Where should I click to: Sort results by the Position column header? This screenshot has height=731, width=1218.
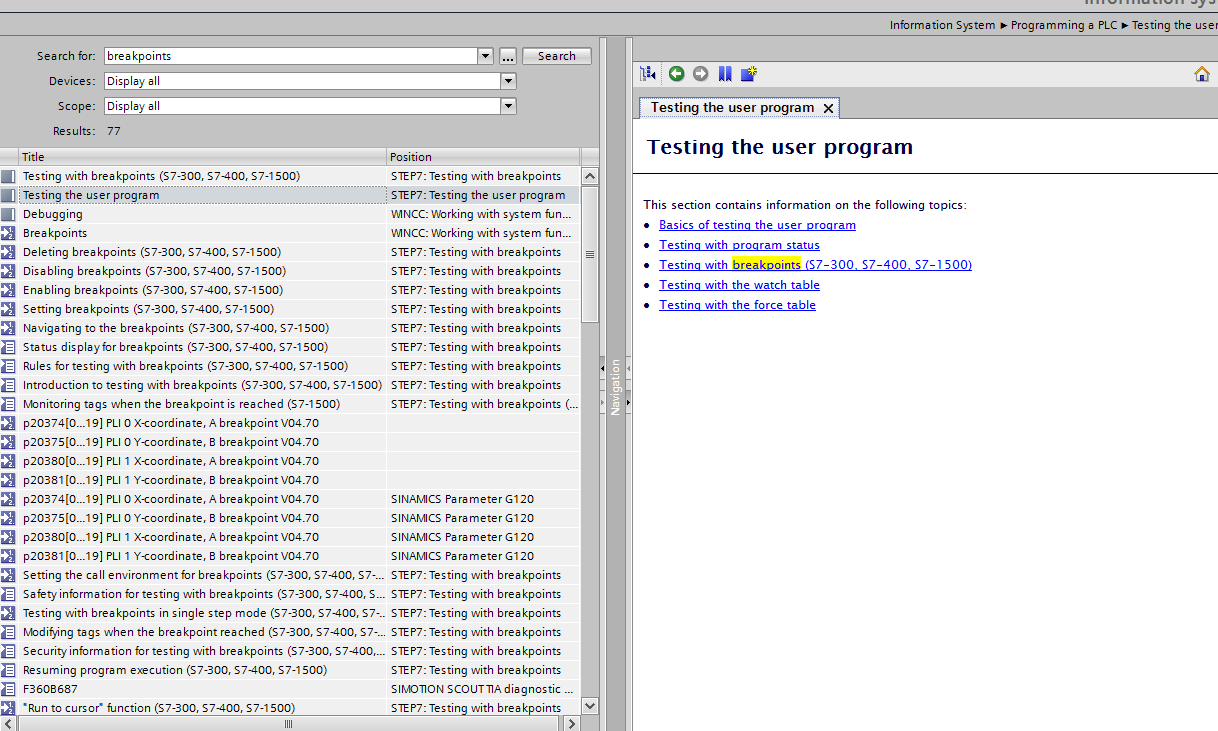coord(483,157)
